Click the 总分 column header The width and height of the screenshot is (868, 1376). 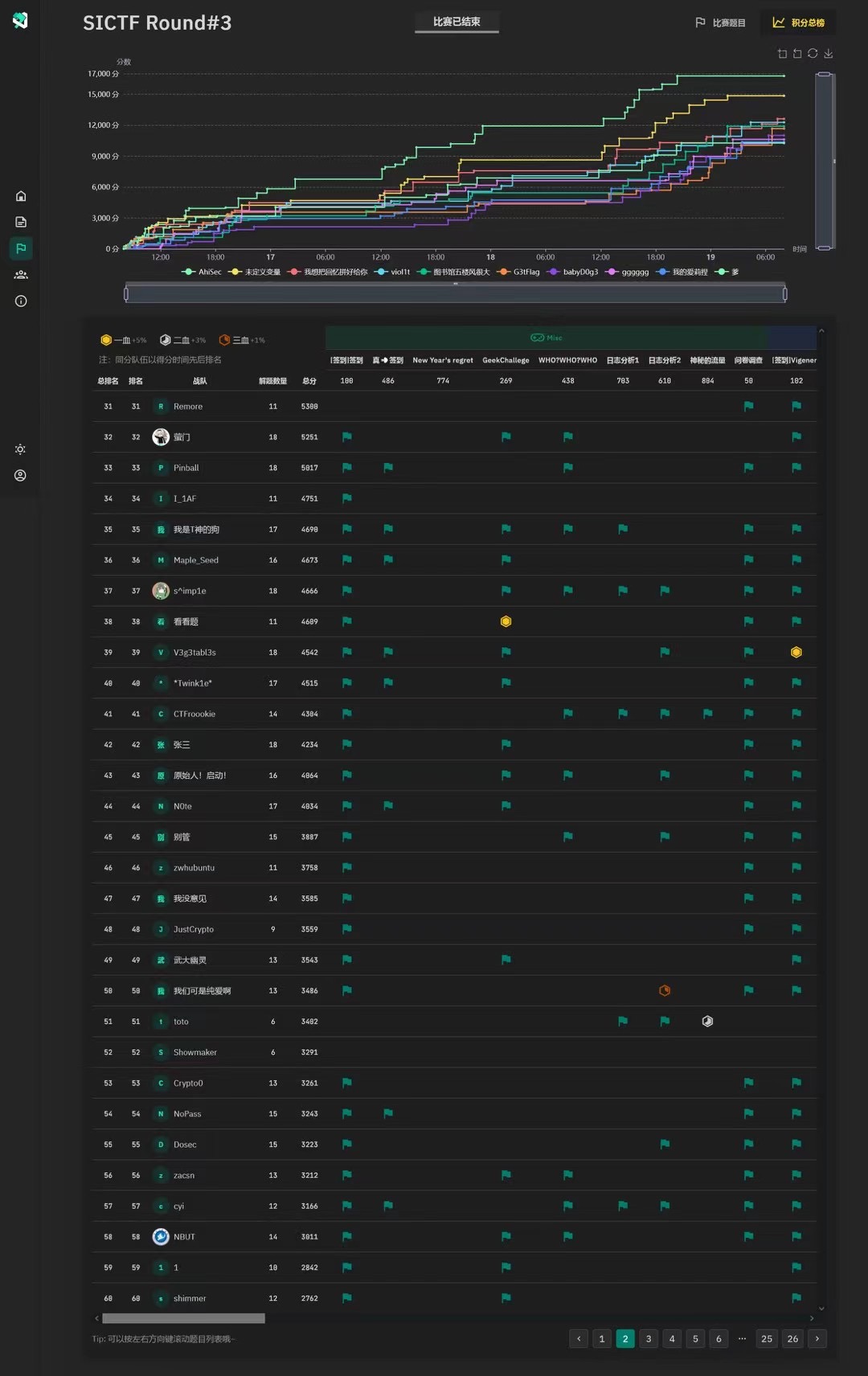(309, 381)
